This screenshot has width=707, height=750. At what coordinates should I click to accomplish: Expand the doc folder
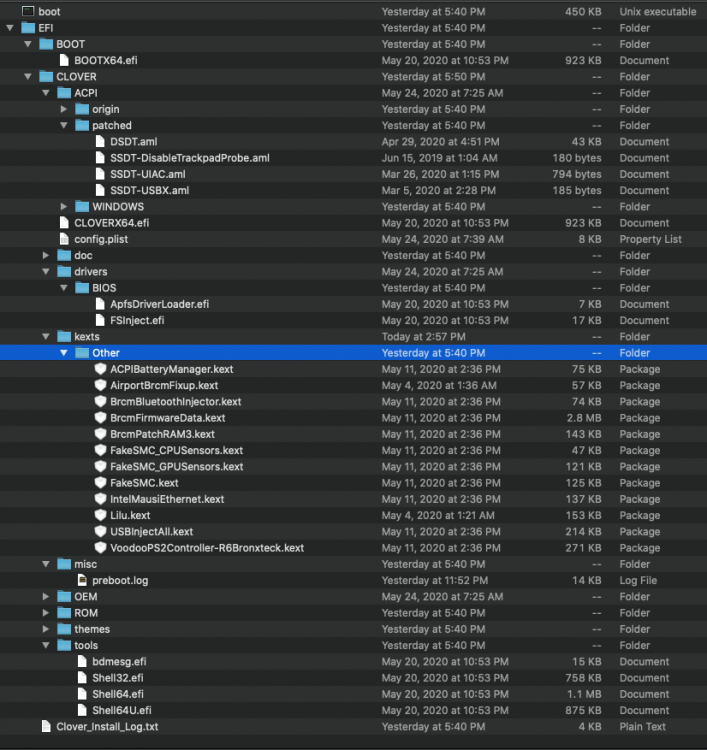46,255
